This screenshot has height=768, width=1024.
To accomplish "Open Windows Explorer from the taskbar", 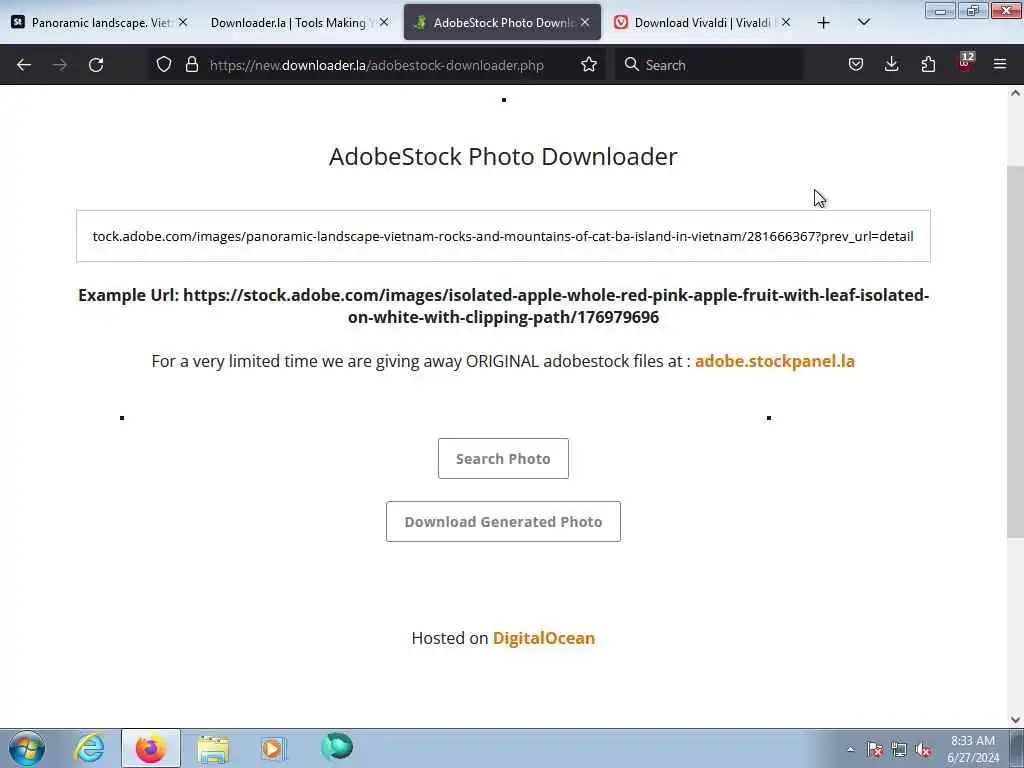I will pos(213,748).
